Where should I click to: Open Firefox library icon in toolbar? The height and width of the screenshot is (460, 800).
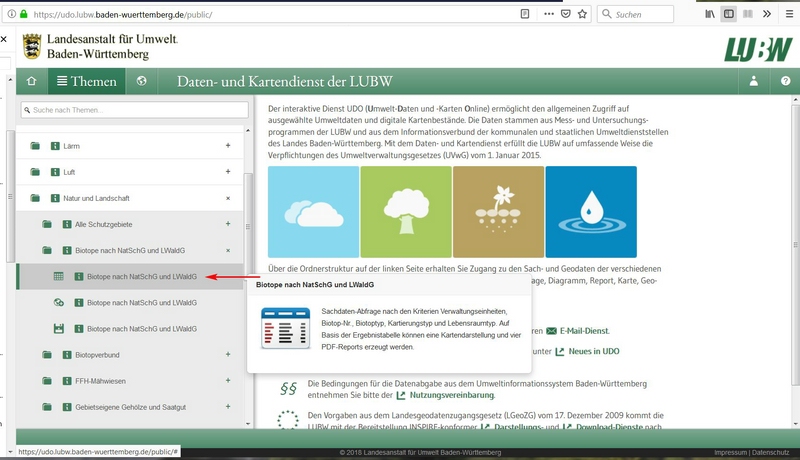coord(710,15)
